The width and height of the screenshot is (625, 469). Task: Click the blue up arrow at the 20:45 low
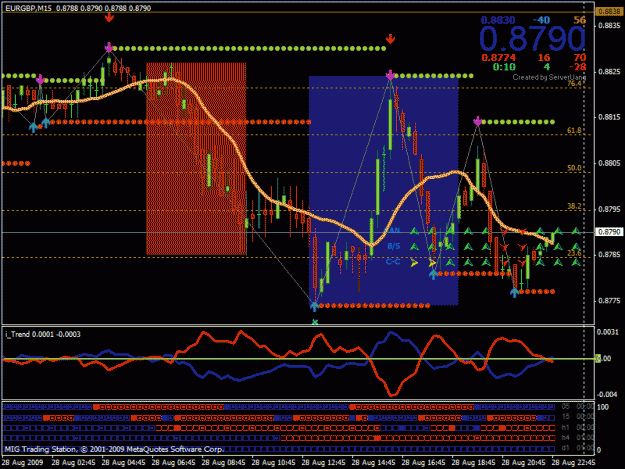[x=515, y=292]
